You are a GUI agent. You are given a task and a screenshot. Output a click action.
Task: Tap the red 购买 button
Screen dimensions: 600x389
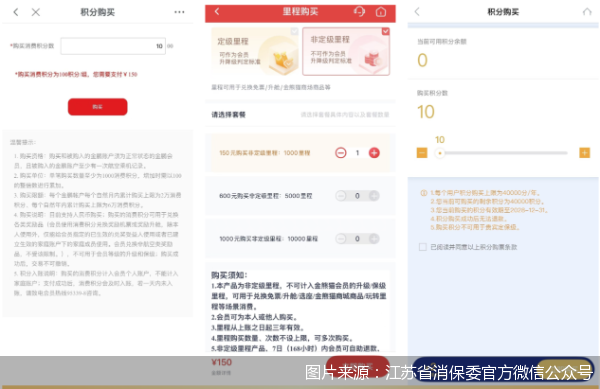click(x=98, y=107)
